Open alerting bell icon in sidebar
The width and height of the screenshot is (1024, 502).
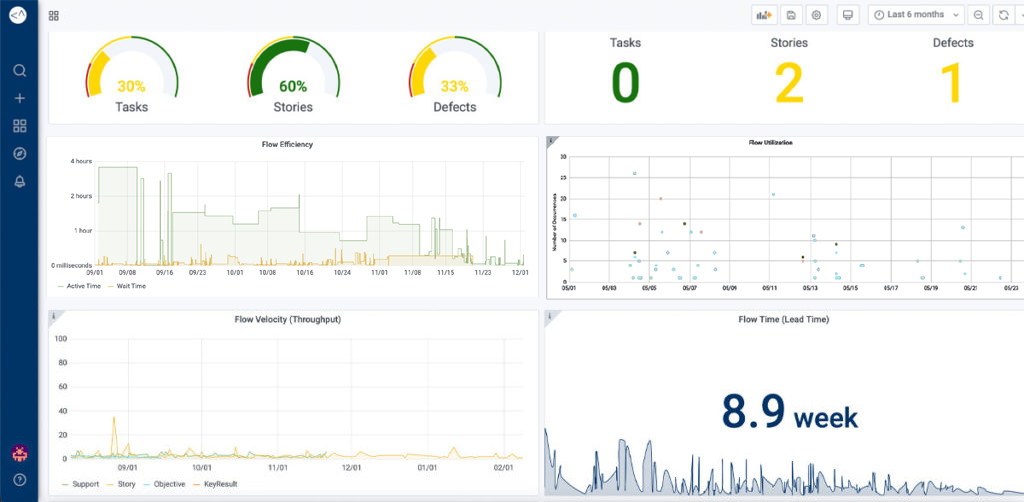point(20,182)
